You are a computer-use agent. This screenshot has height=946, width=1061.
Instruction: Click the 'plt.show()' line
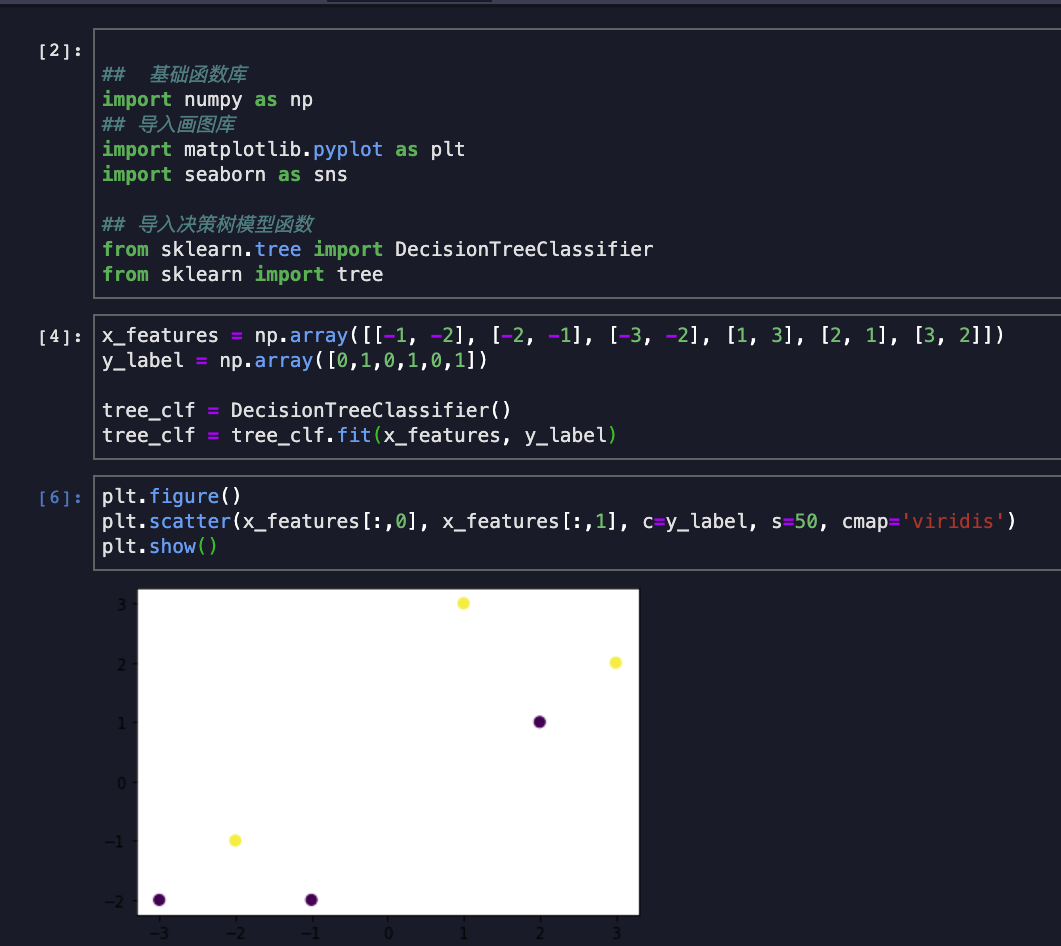[x=160, y=546]
